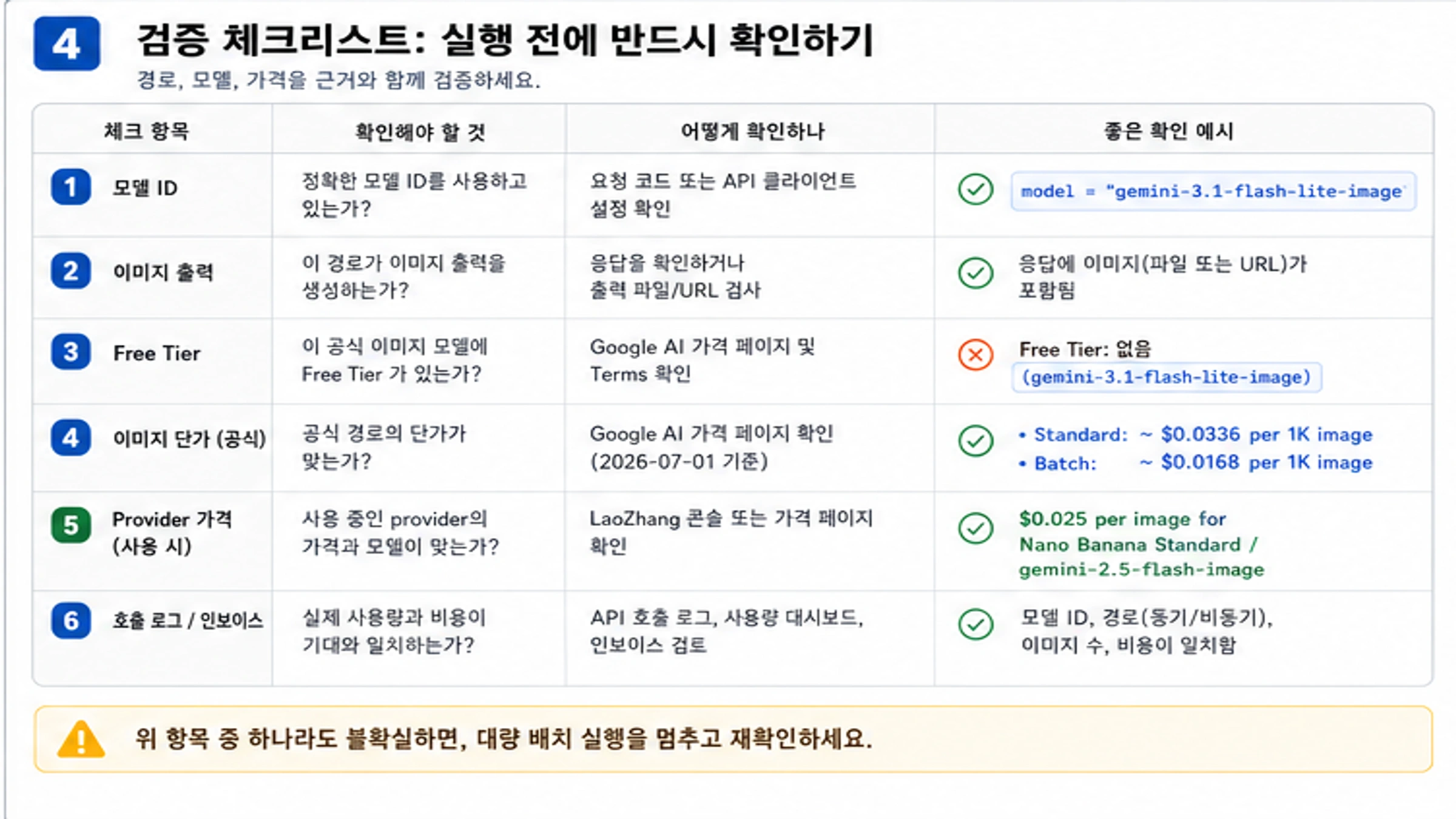The width and height of the screenshot is (1456, 819).
Task: Click the text 이 공식 이미지 모델에 Free Tier 가 있는가?
Action: 394,360
